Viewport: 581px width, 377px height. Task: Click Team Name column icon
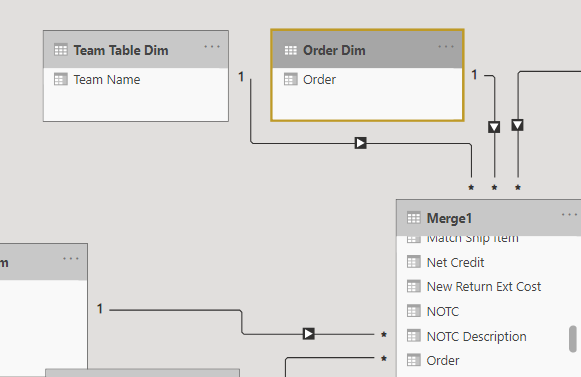pos(61,79)
